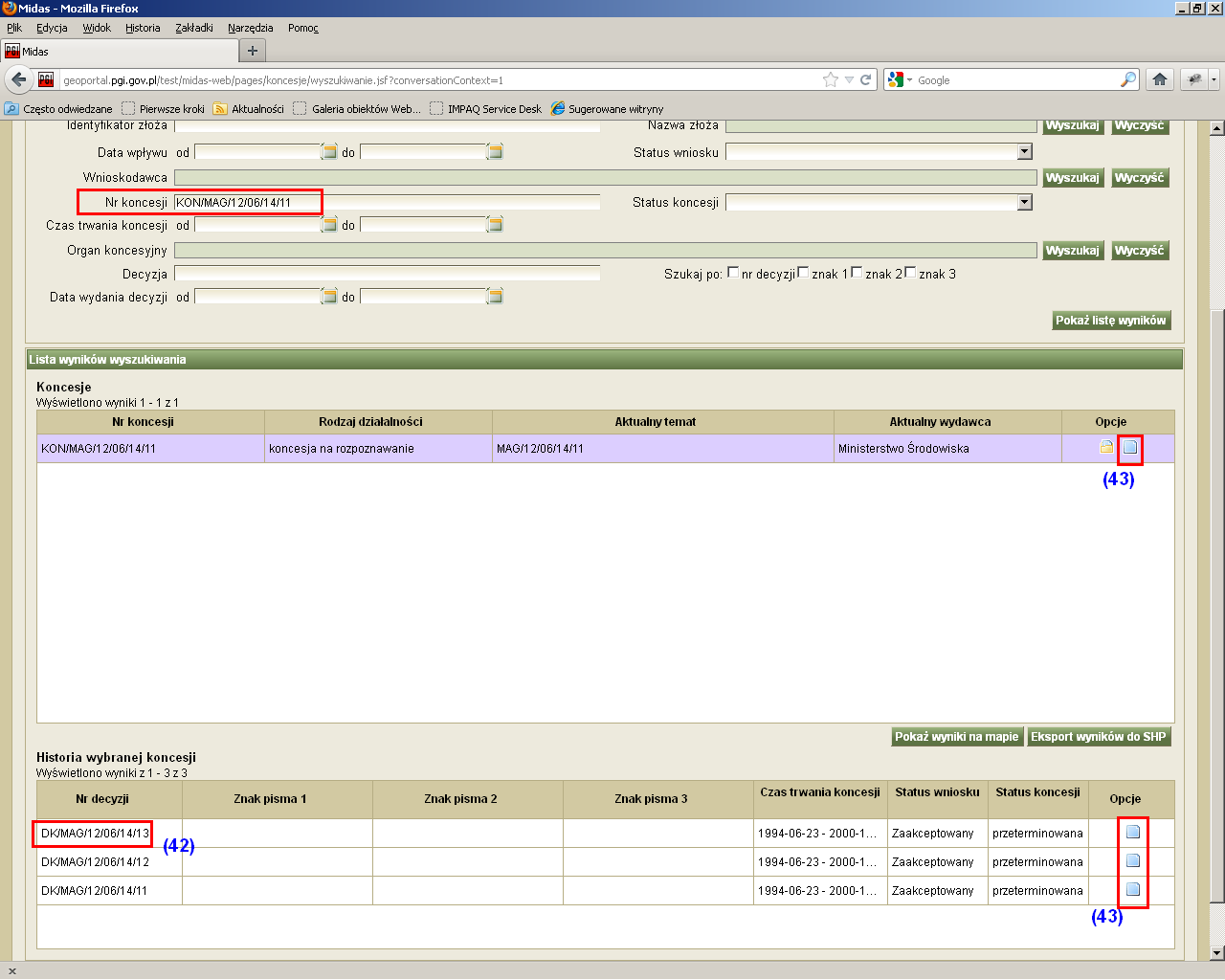Image resolution: width=1225 pixels, height=980 pixels.
Task: Open the Pomoc menu
Action: pyautogui.click(x=303, y=28)
